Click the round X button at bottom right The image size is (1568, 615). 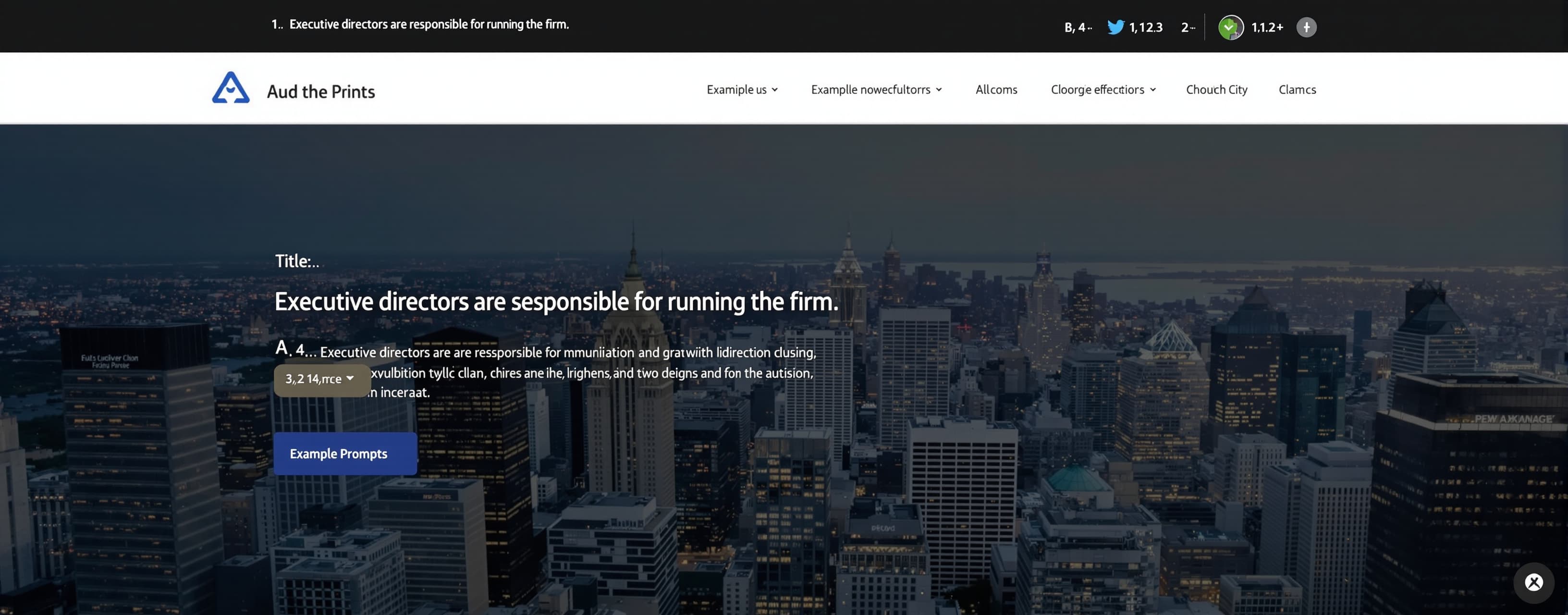pyautogui.click(x=1534, y=583)
